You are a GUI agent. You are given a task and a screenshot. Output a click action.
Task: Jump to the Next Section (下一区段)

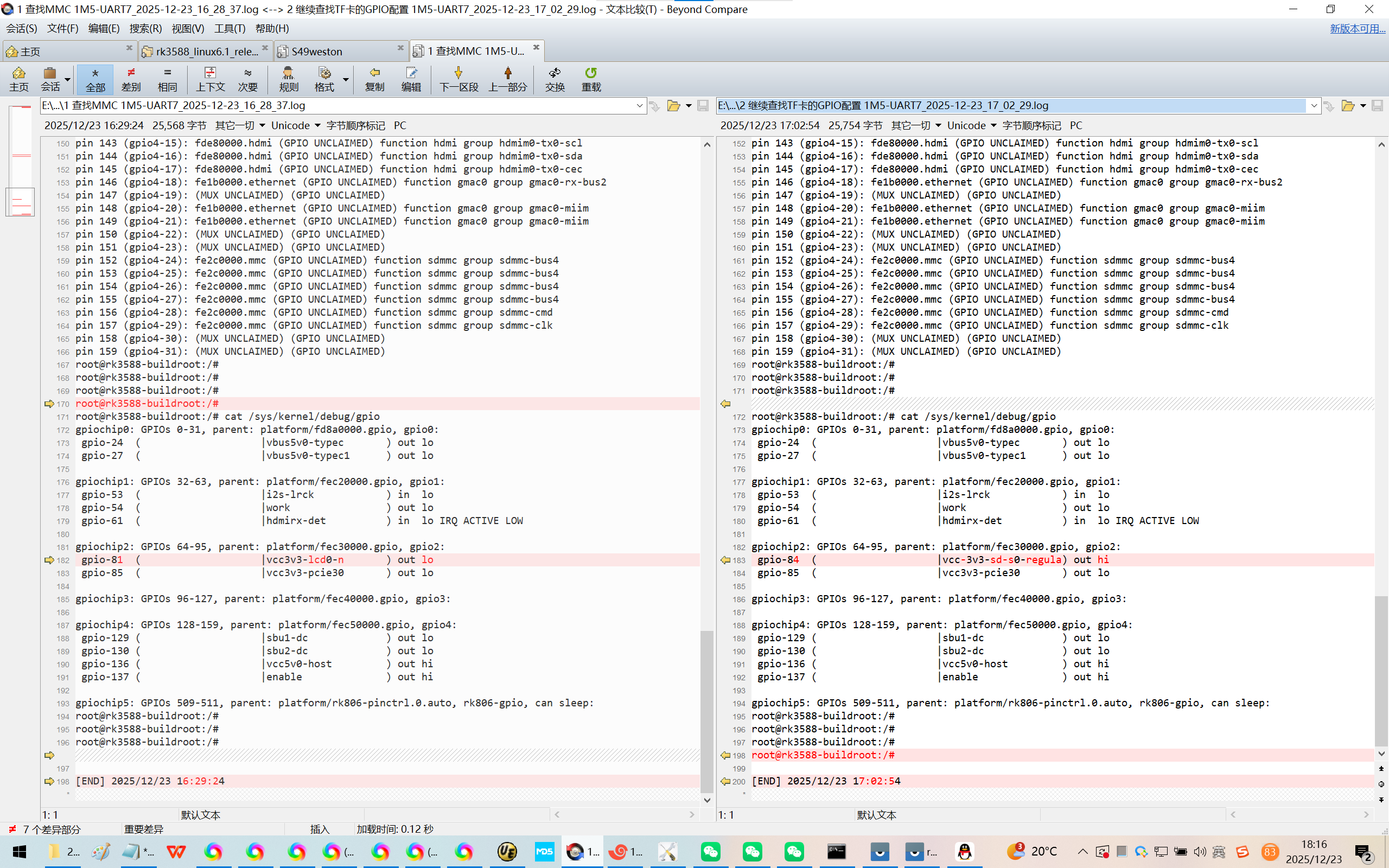[458, 79]
